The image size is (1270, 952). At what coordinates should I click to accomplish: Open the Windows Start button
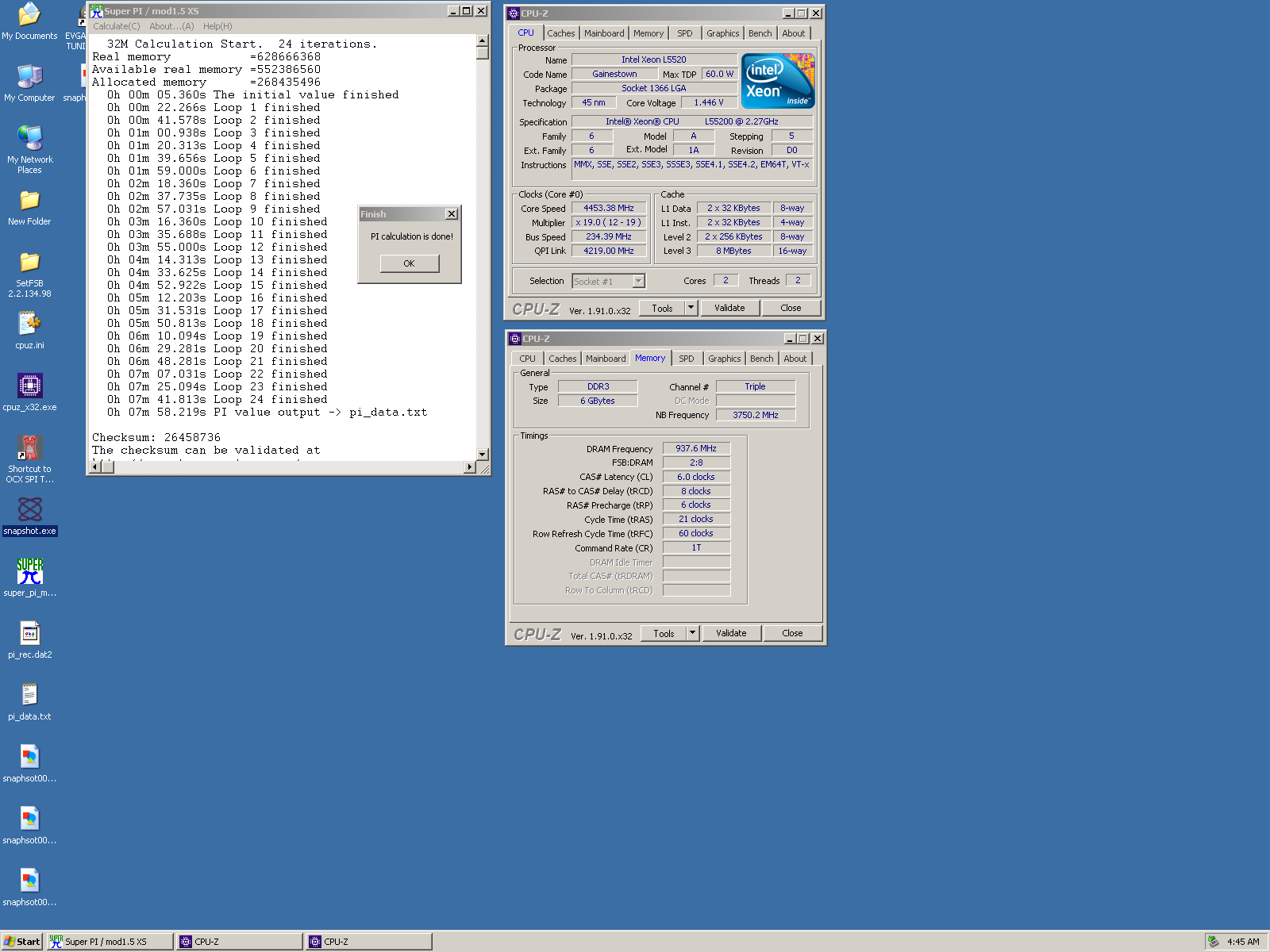(x=22, y=942)
